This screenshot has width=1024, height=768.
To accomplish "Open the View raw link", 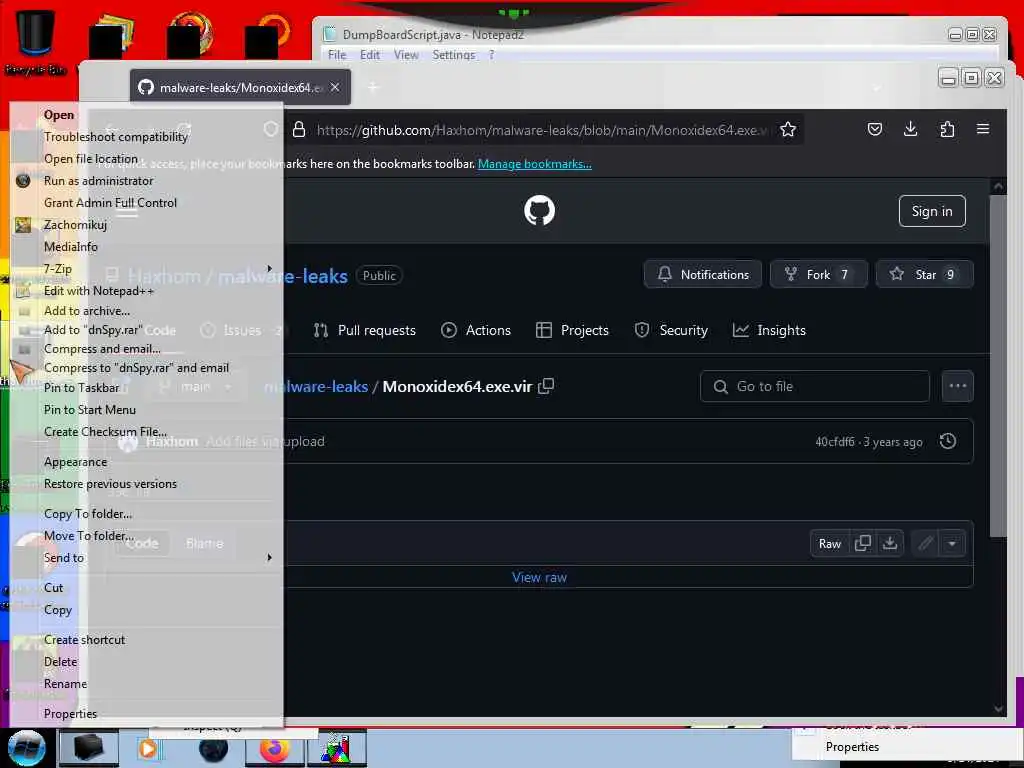I will 539,577.
